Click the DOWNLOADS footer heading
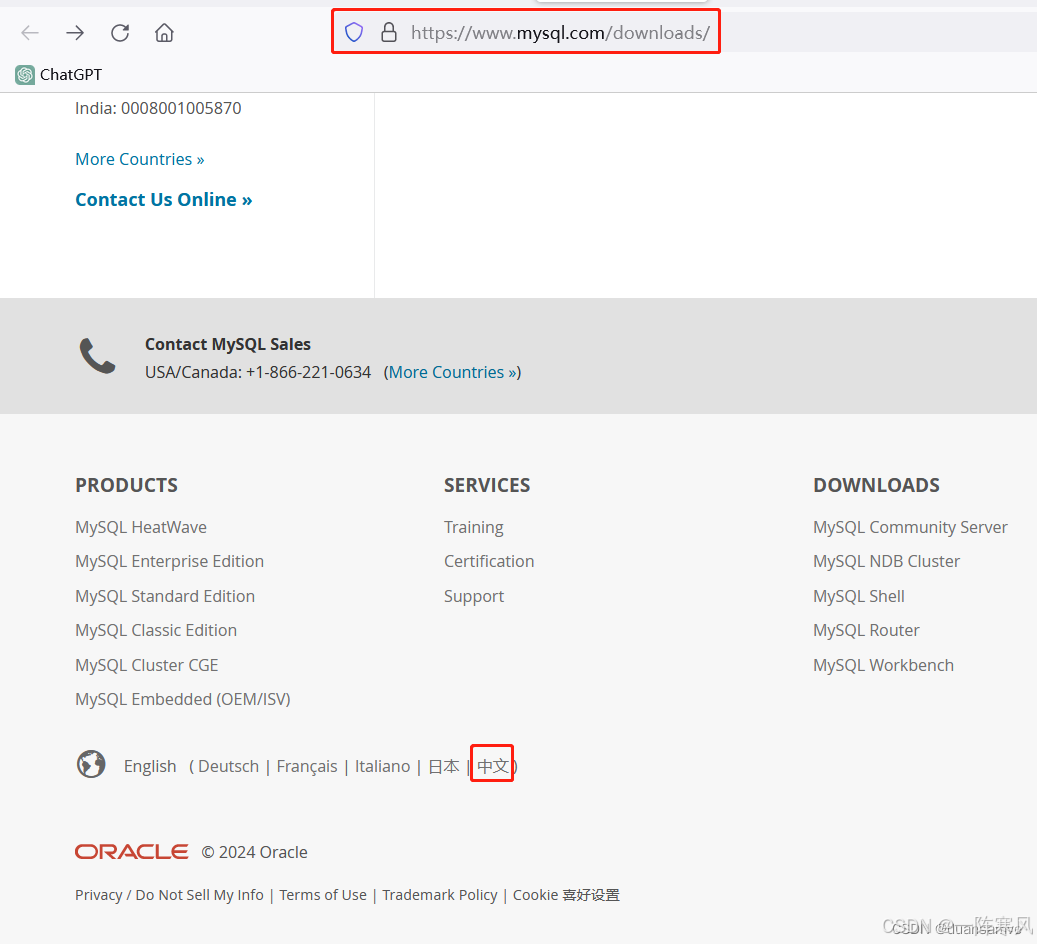This screenshot has width=1037, height=944. (876, 485)
